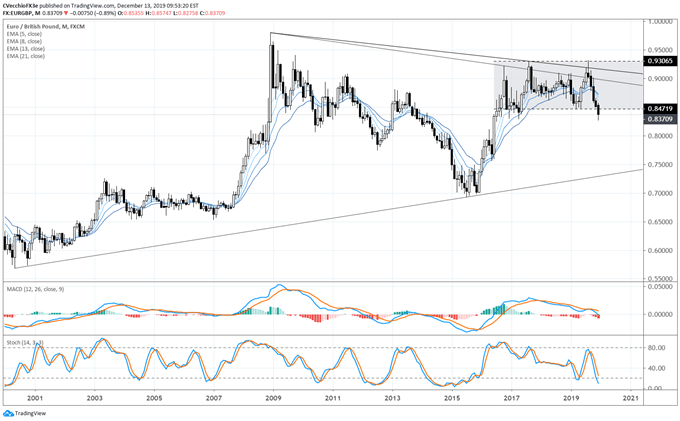Click the 2001 label on time axis
This screenshot has height=421, width=680.
[x=35, y=398]
